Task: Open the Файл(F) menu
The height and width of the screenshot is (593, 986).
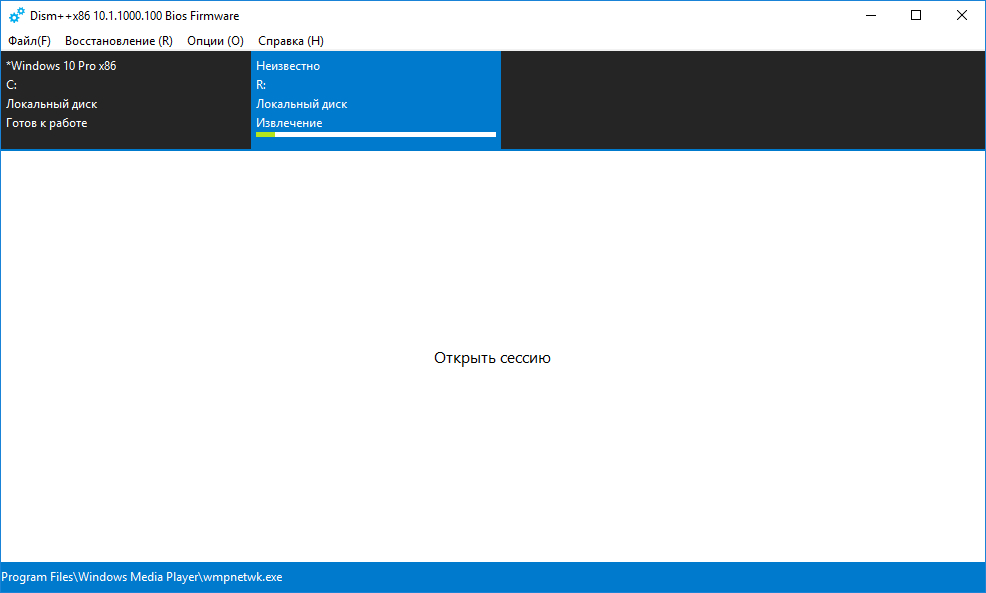Action: (29, 41)
